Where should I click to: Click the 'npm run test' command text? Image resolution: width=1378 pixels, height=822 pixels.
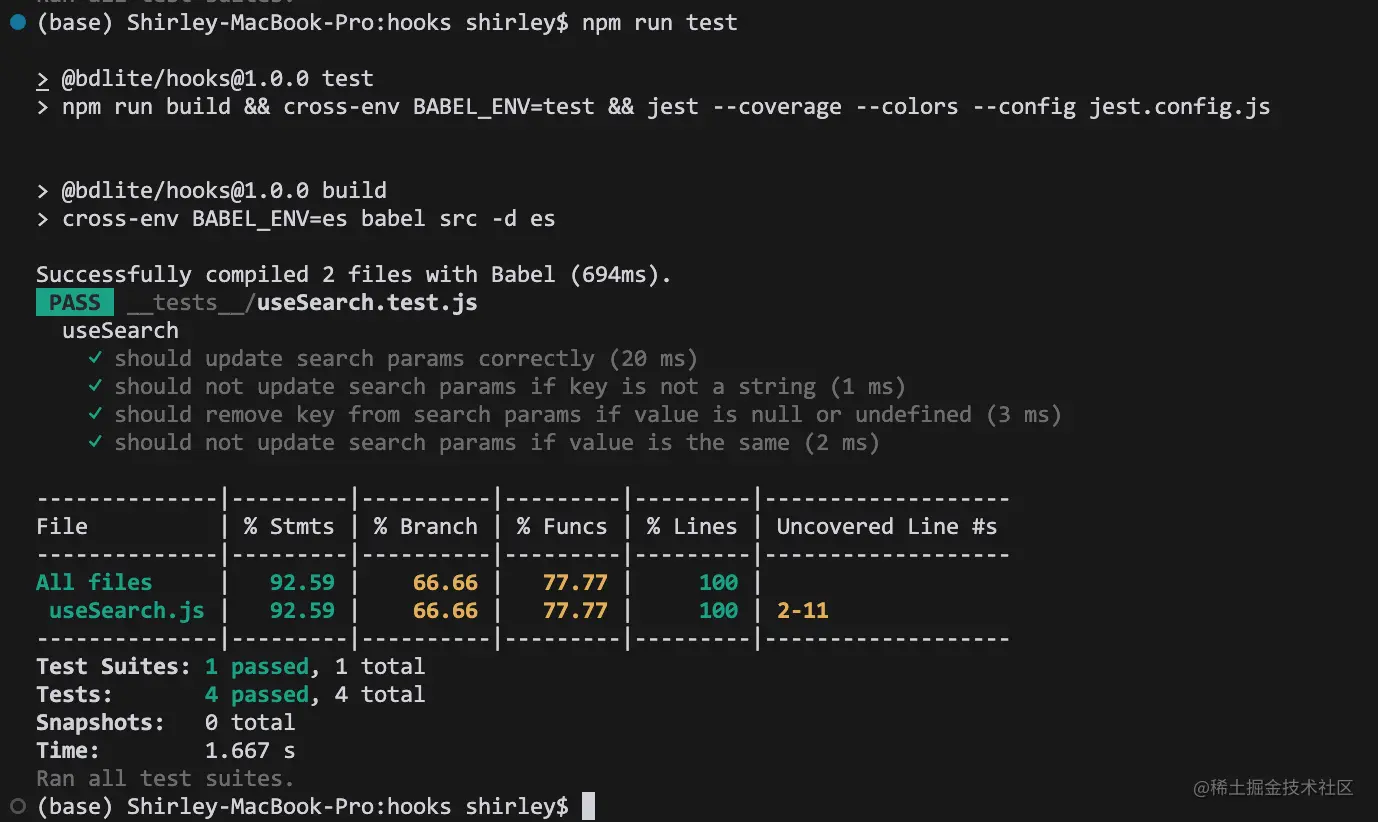pos(660,22)
